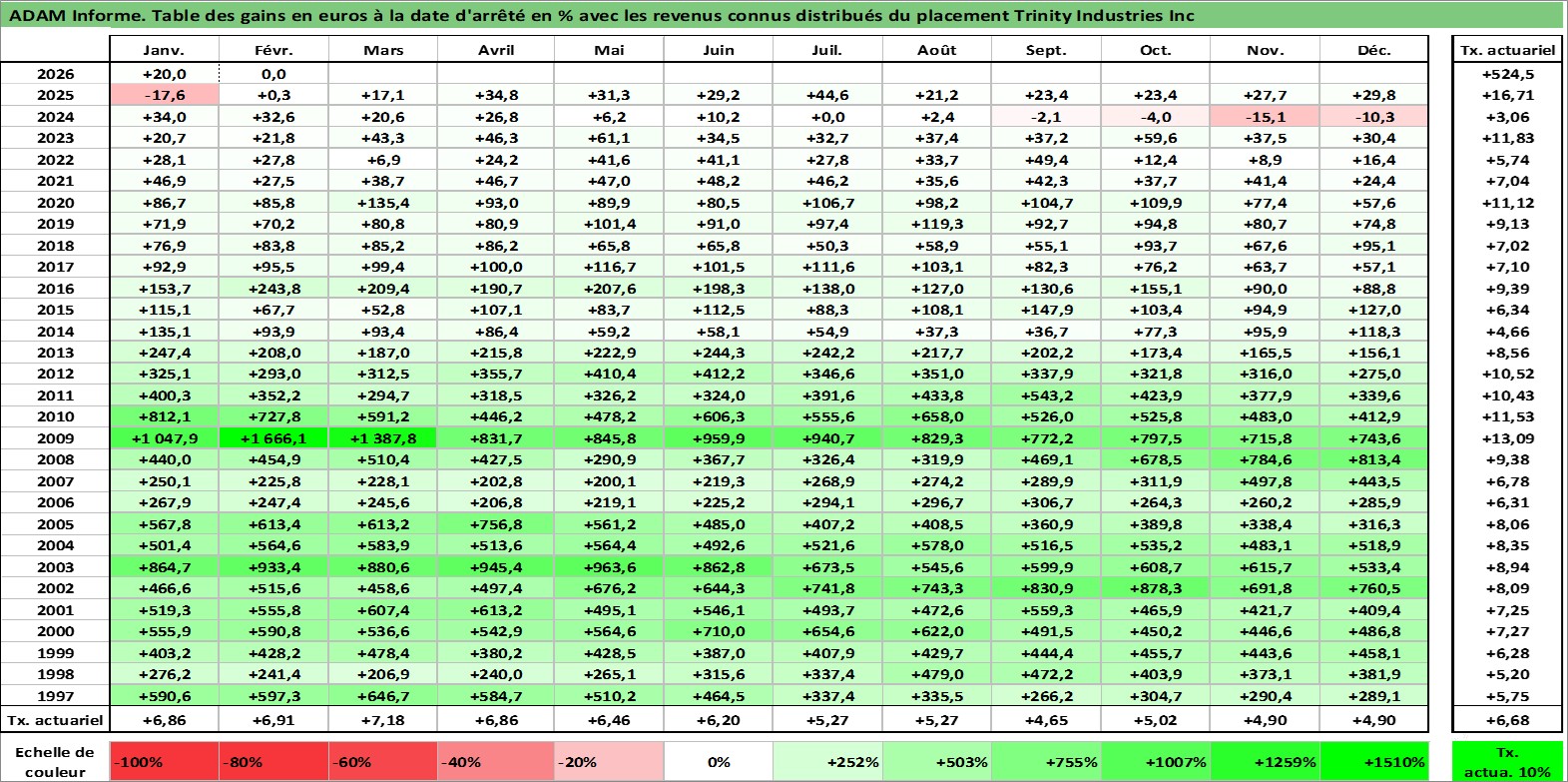Select the '+13,09' actuarial rate for 2009
This screenshot has height=782, width=1568.
[x=1507, y=438]
